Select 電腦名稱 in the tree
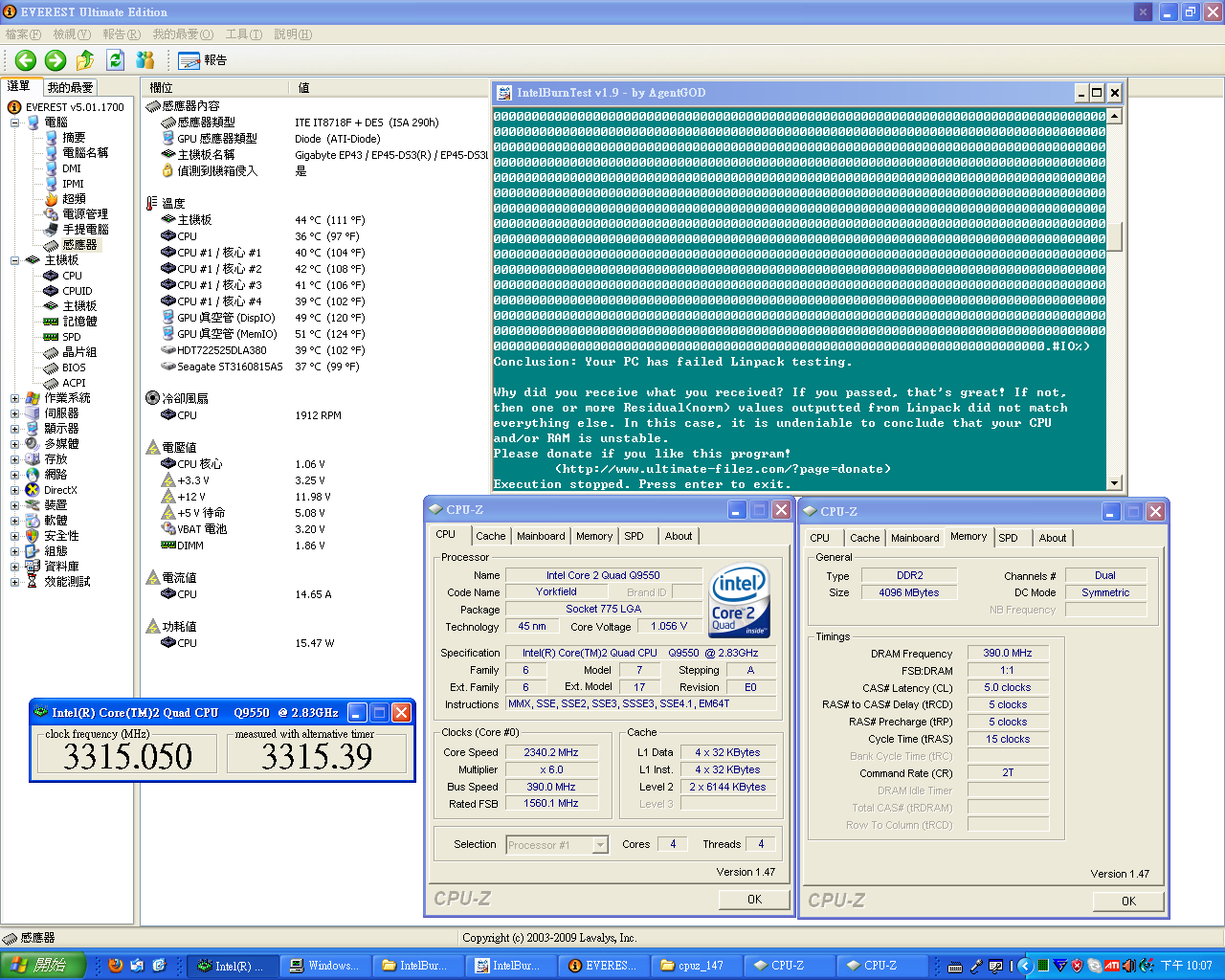The width and height of the screenshot is (1225, 980). click(x=85, y=153)
